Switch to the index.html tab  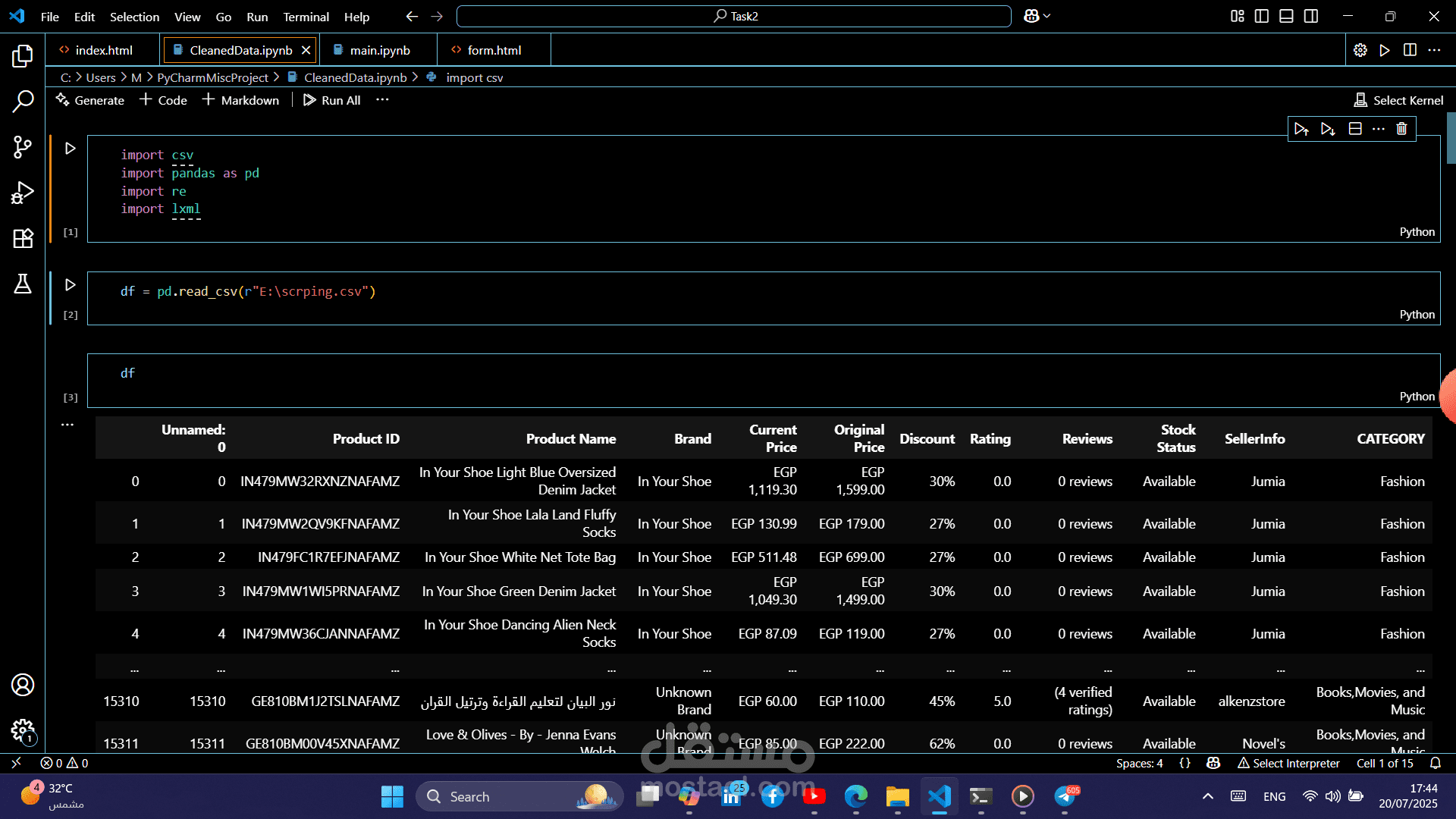click(x=104, y=50)
